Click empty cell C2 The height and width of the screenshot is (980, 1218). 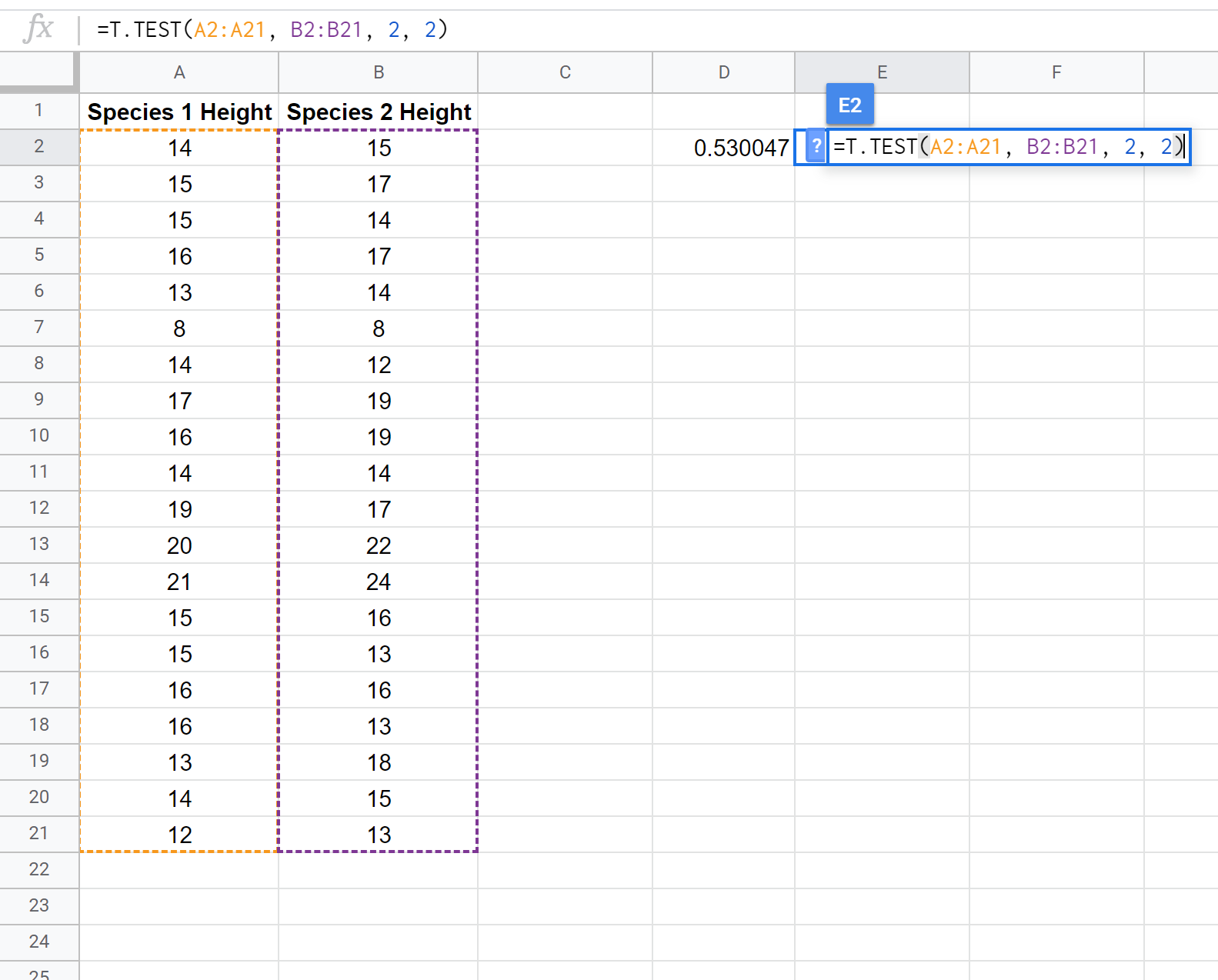tap(566, 147)
